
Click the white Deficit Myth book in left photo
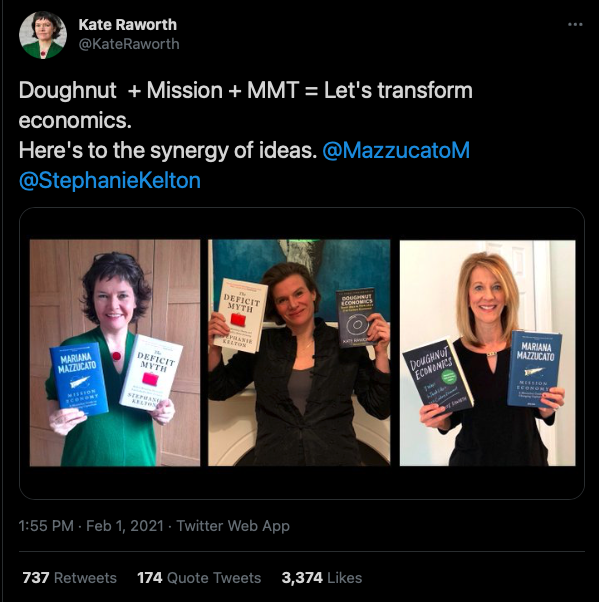[x=151, y=372]
